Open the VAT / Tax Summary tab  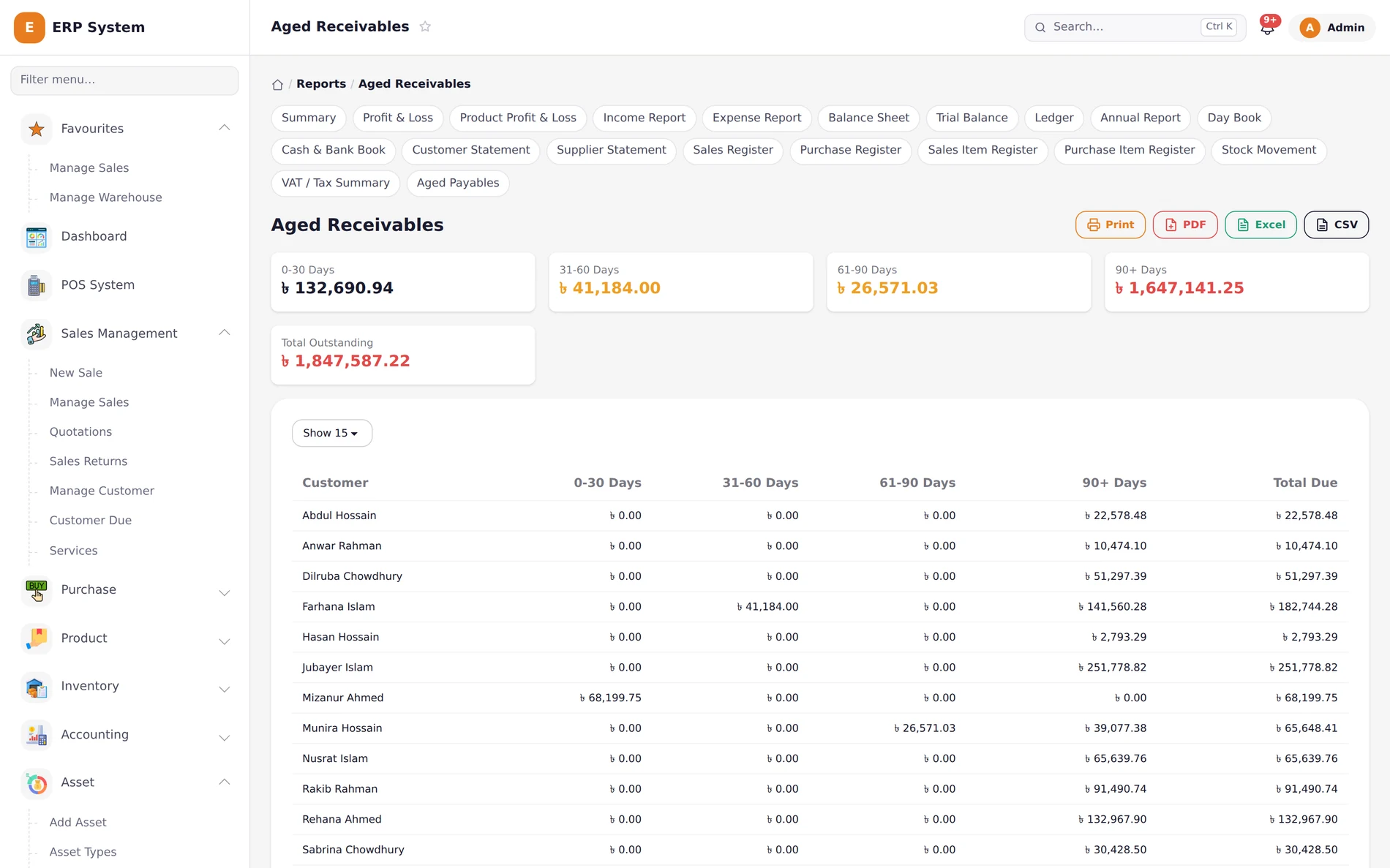pos(336,183)
